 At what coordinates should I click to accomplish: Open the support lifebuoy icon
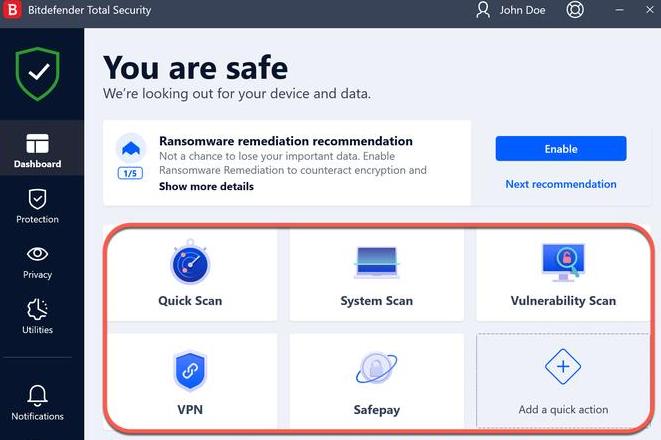click(x=575, y=10)
